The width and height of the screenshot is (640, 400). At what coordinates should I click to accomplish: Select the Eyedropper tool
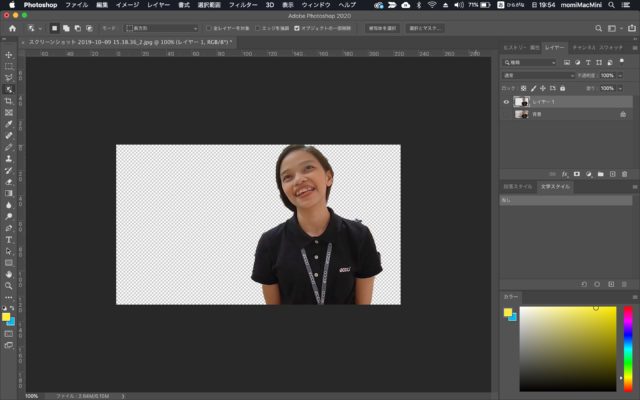point(9,124)
